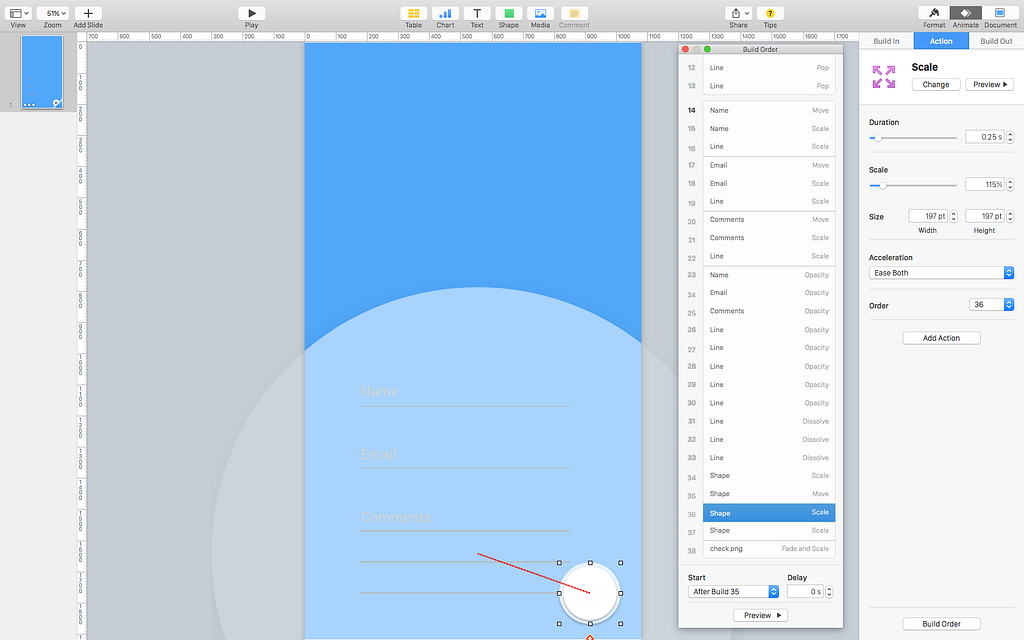The height and width of the screenshot is (640, 1024).
Task: Select build 12 Line Pop row
Action: coord(769,67)
